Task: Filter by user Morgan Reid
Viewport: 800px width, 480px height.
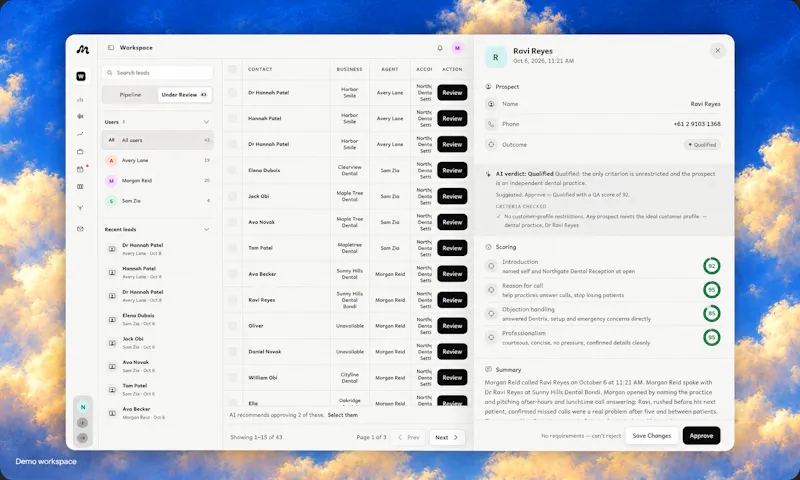Action: tap(157, 181)
